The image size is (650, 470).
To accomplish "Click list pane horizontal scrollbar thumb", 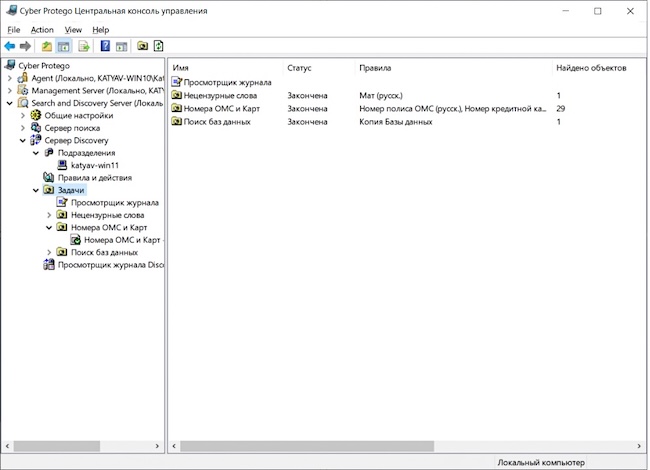I will click(x=307, y=446).
